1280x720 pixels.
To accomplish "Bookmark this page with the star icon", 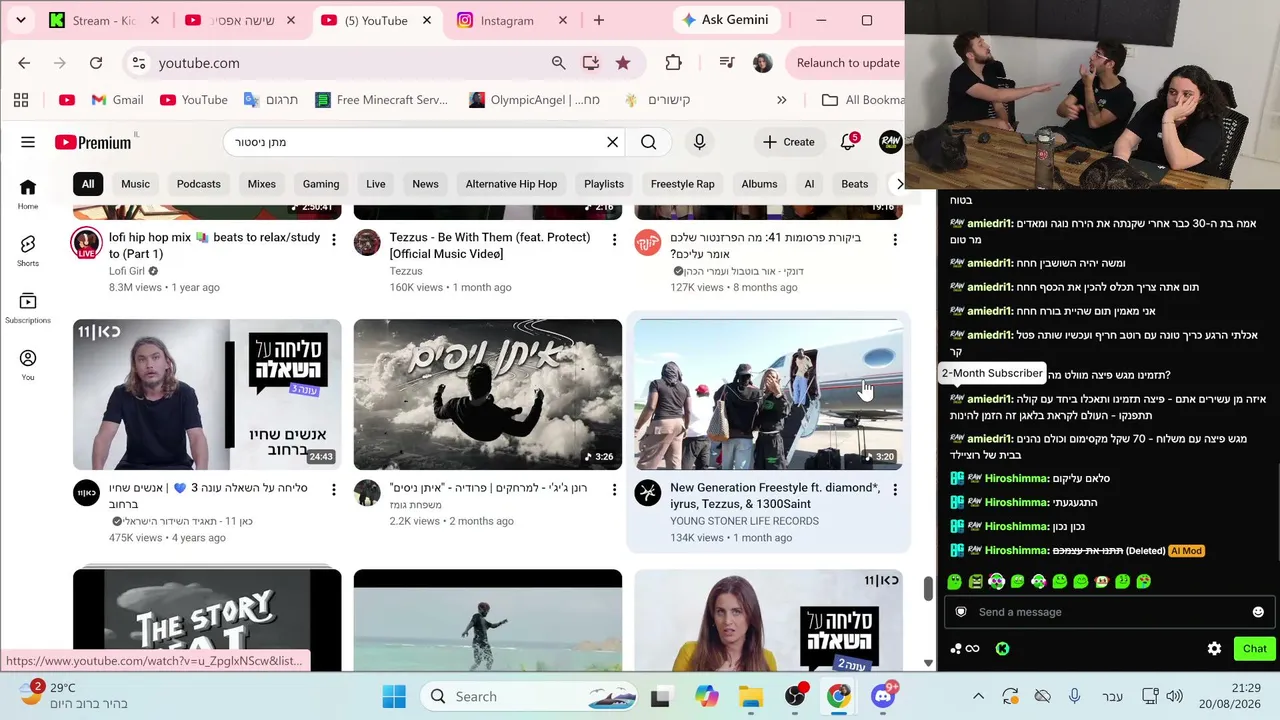I will [623, 63].
